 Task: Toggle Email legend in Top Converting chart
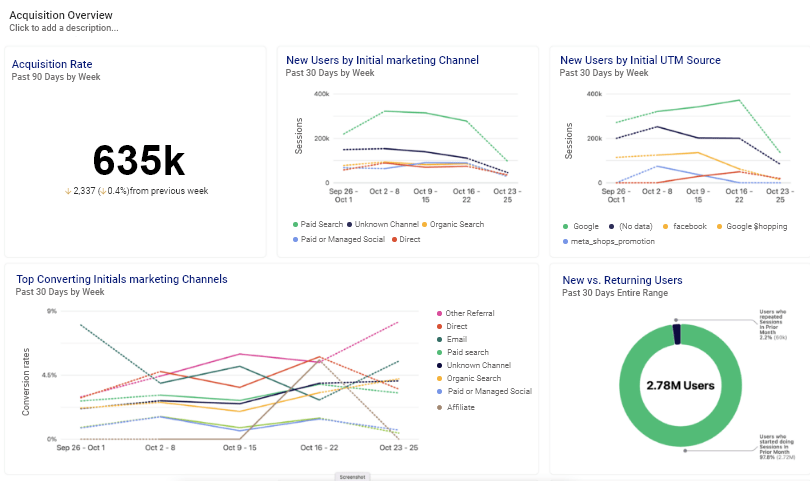[x=452, y=339]
